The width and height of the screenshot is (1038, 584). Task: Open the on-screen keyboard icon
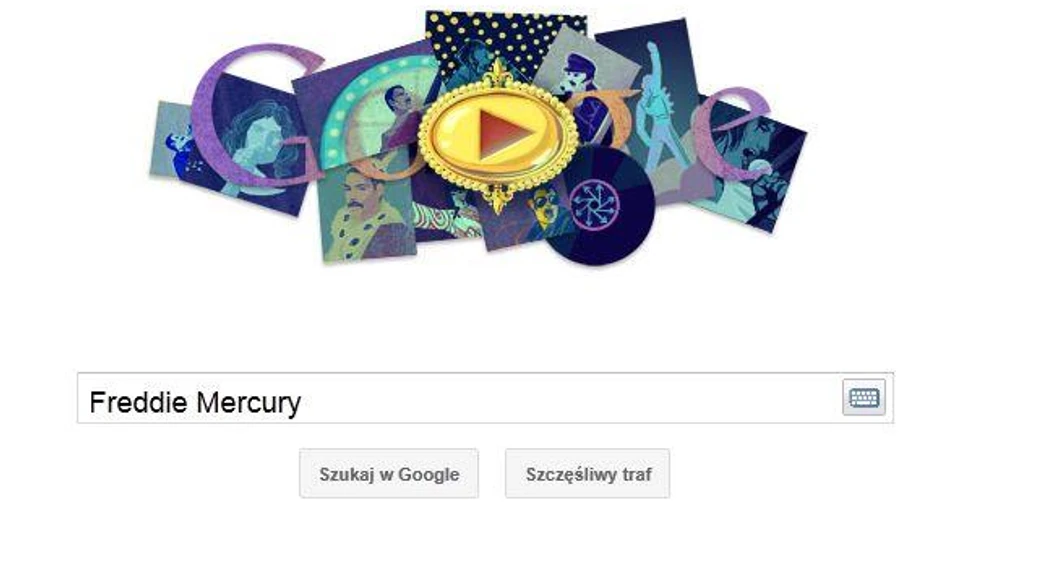864,398
